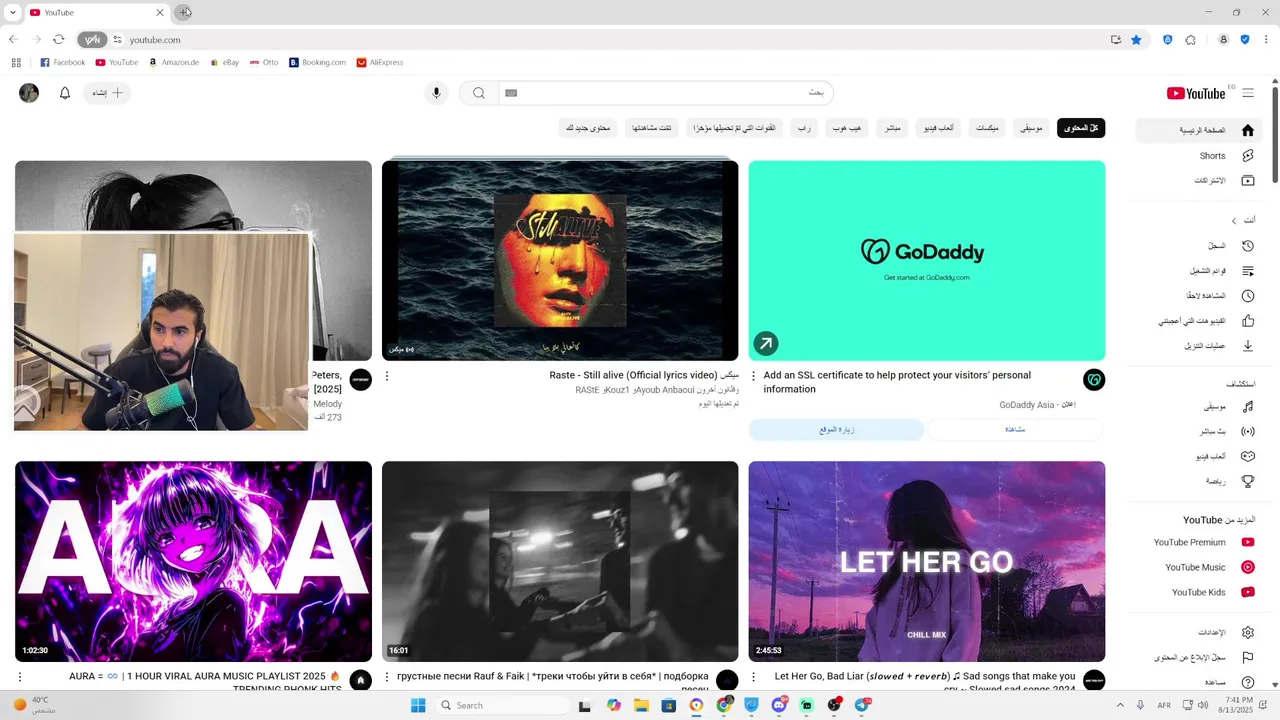Viewport: 1280px width, 720px height.
Task: Open the AliExpress bookmark
Action: coord(380,62)
